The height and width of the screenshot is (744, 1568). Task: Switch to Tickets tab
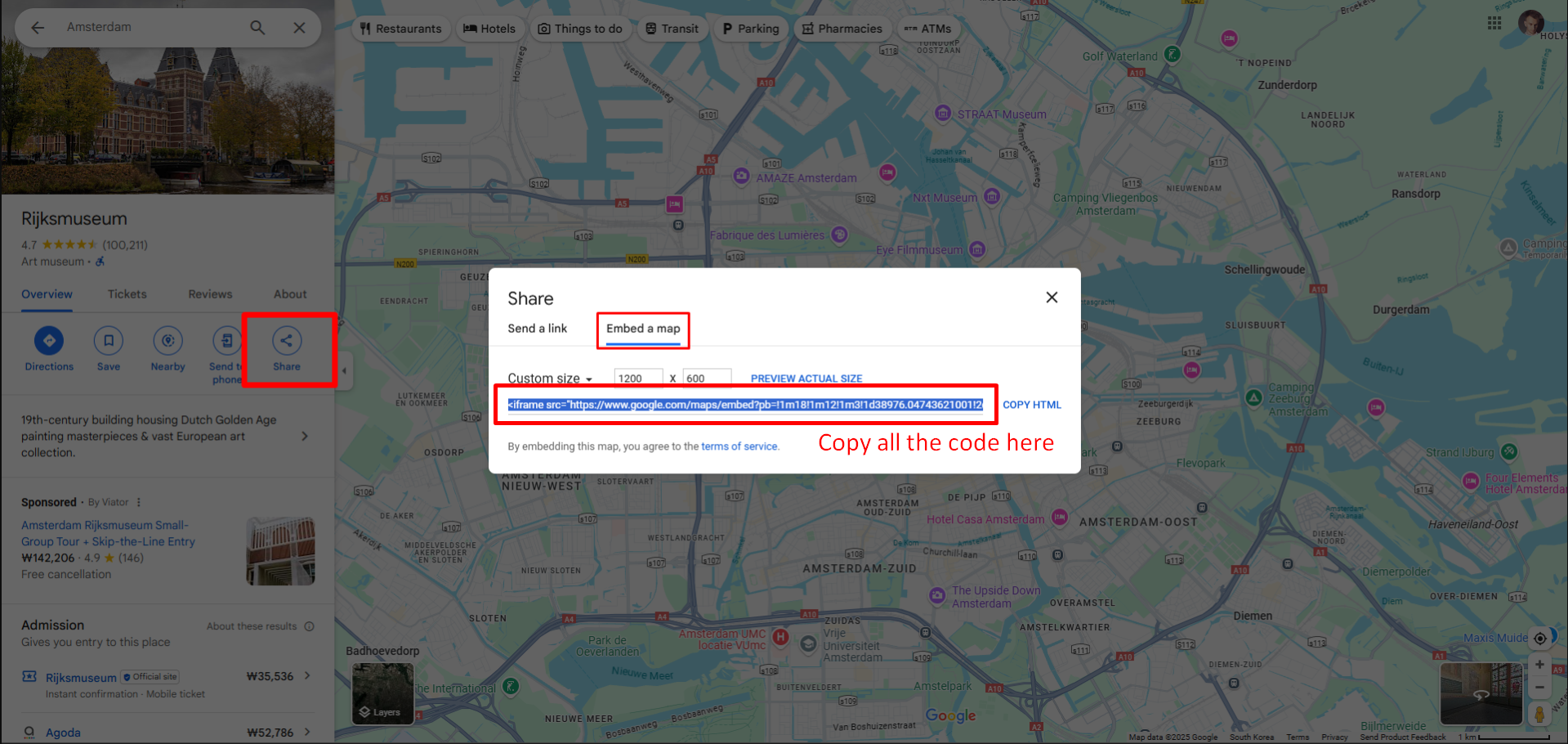point(127,294)
